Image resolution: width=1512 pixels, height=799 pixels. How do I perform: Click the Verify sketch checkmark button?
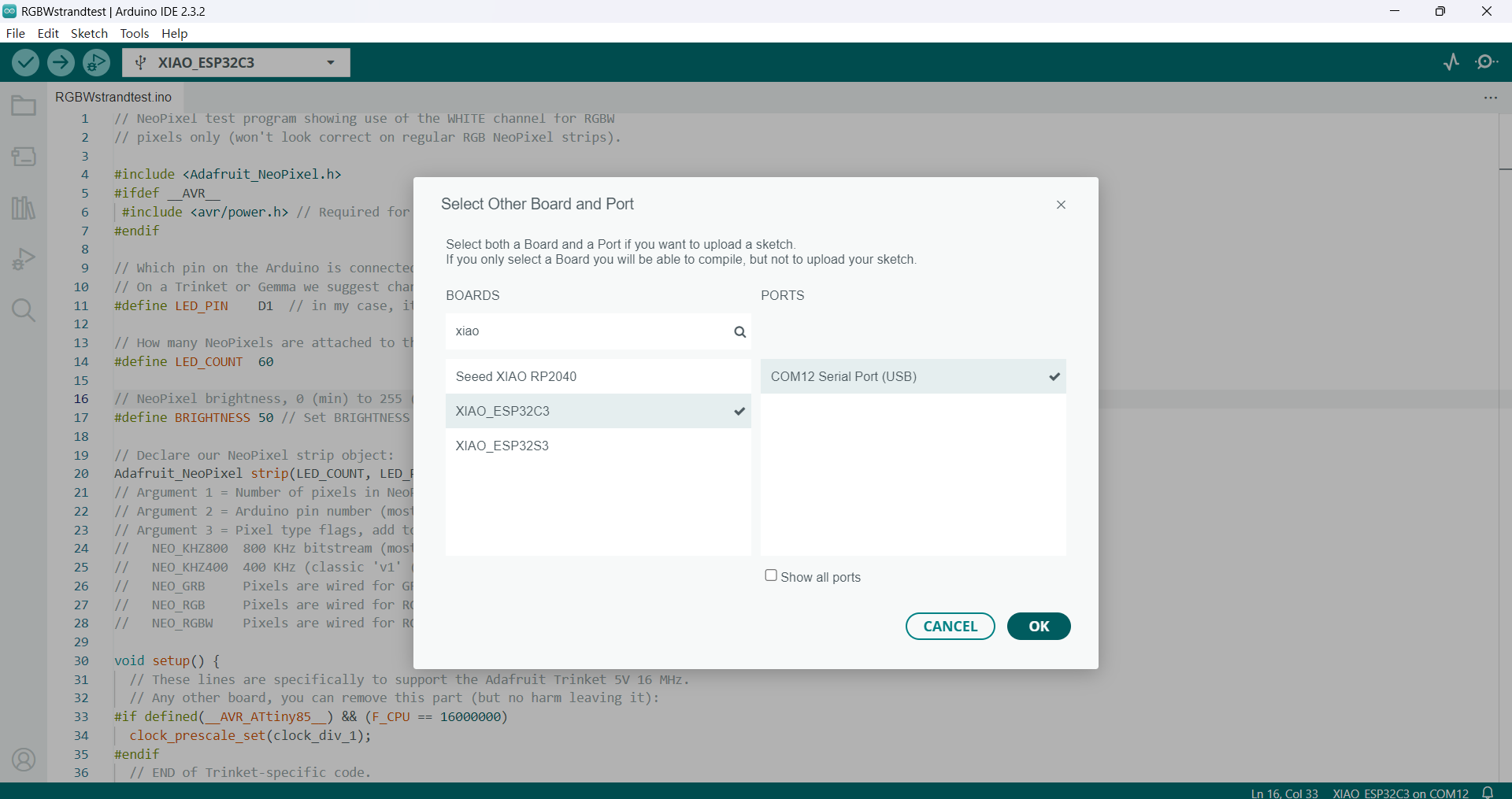pos(25,62)
